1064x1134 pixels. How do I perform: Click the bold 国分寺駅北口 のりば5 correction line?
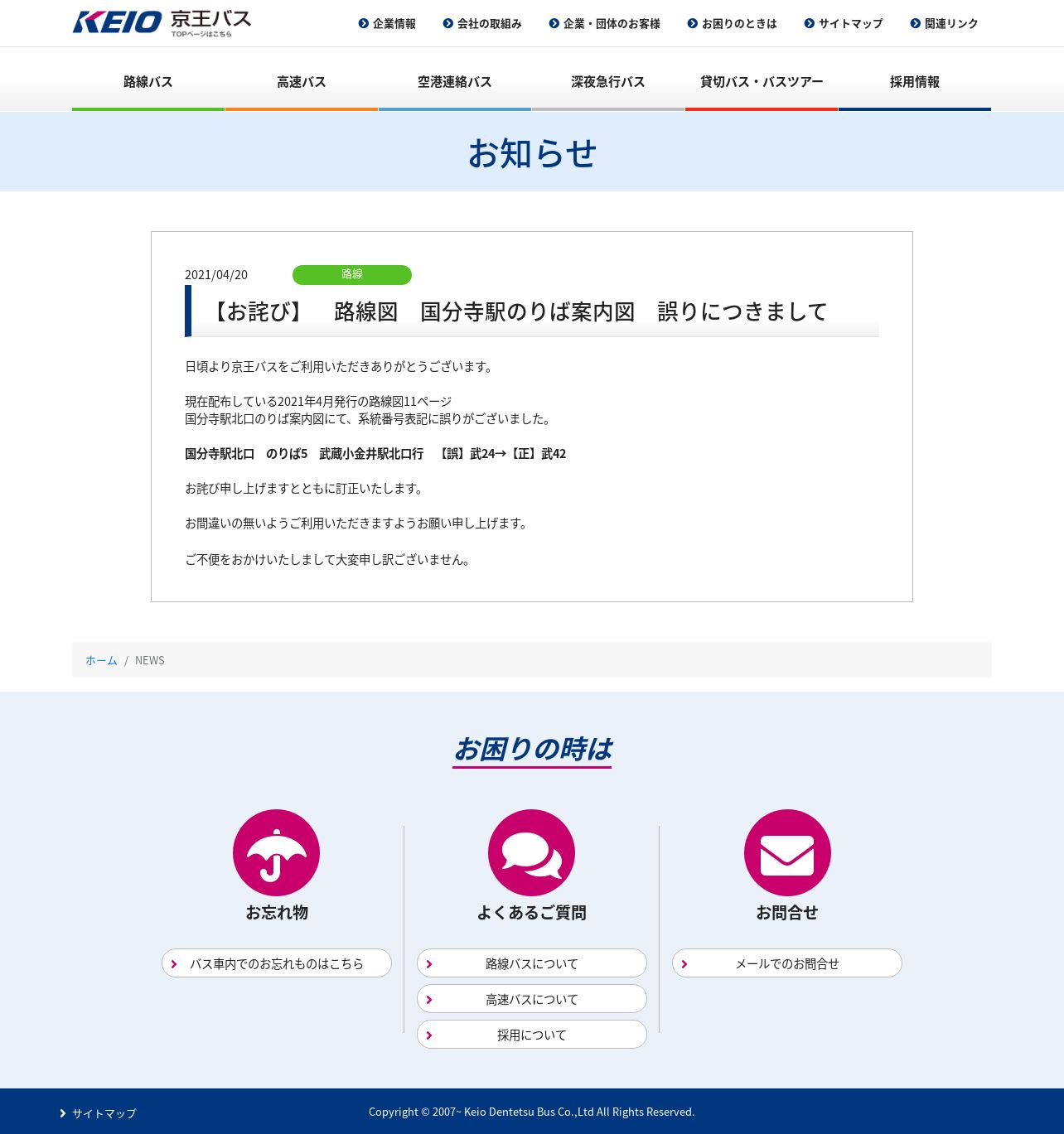[x=375, y=453]
